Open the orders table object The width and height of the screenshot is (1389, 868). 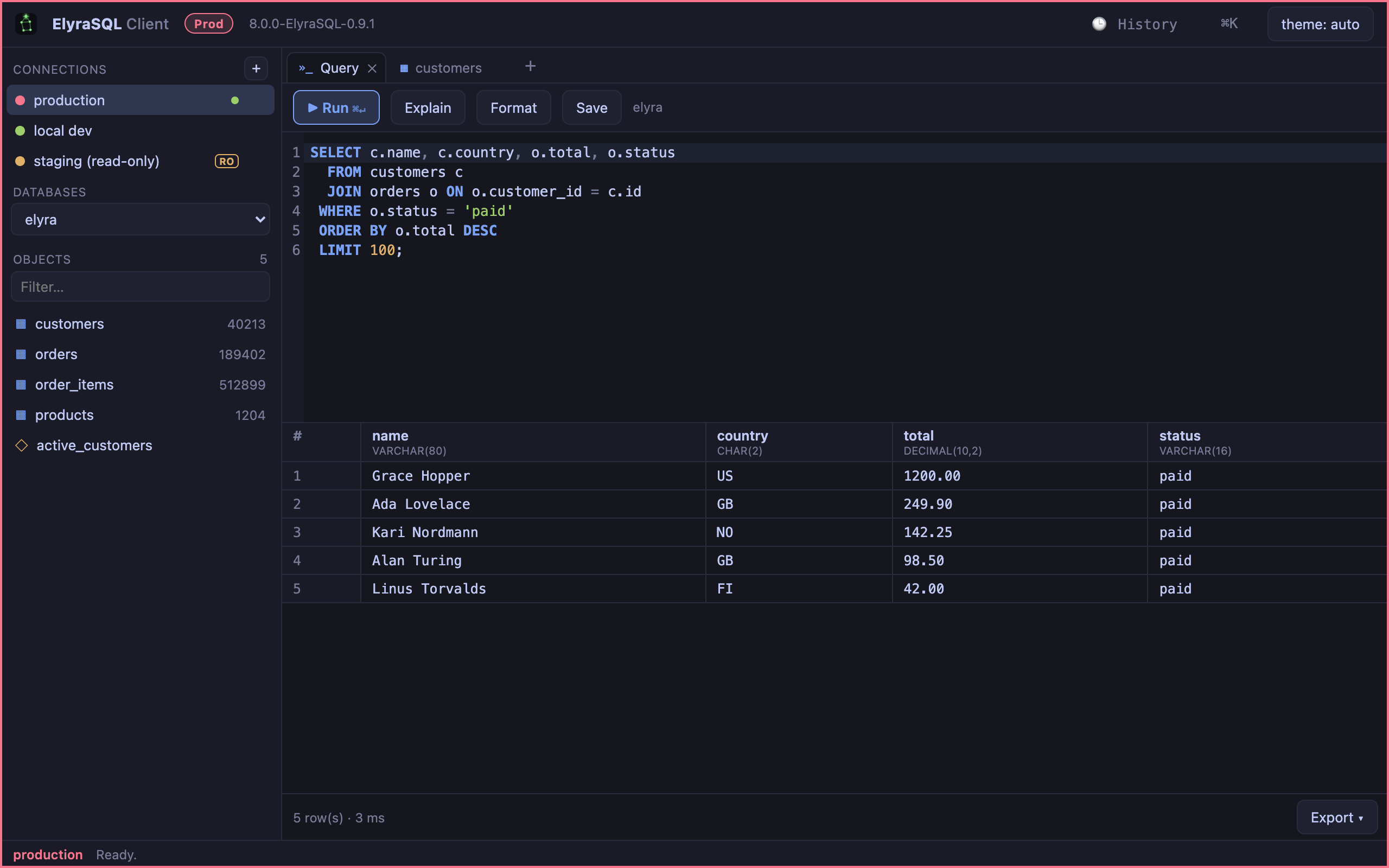click(x=141, y=354)
